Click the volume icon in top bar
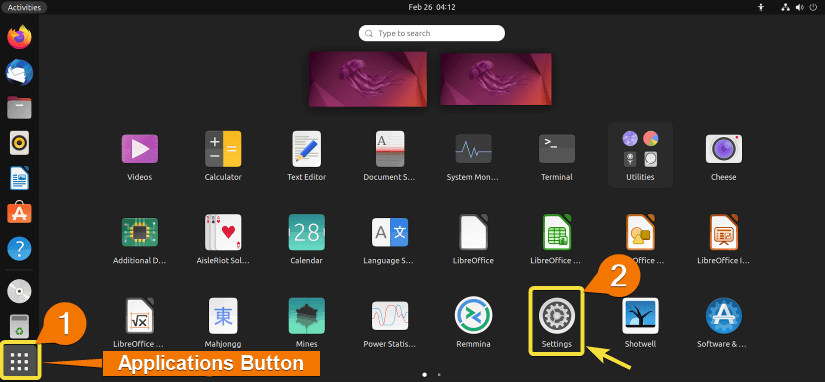Image resolution: width=825 pixels, height=382 pixels. pos(799,7)
